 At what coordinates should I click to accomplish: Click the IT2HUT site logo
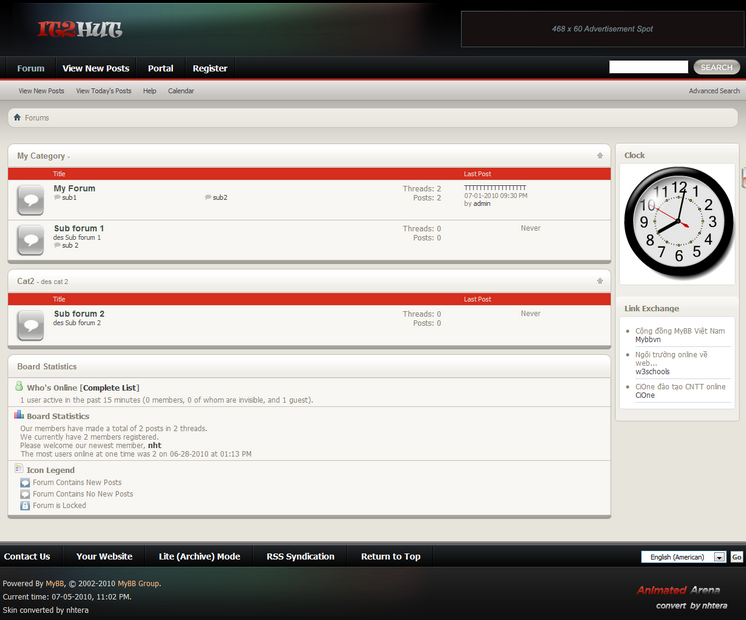80,30
